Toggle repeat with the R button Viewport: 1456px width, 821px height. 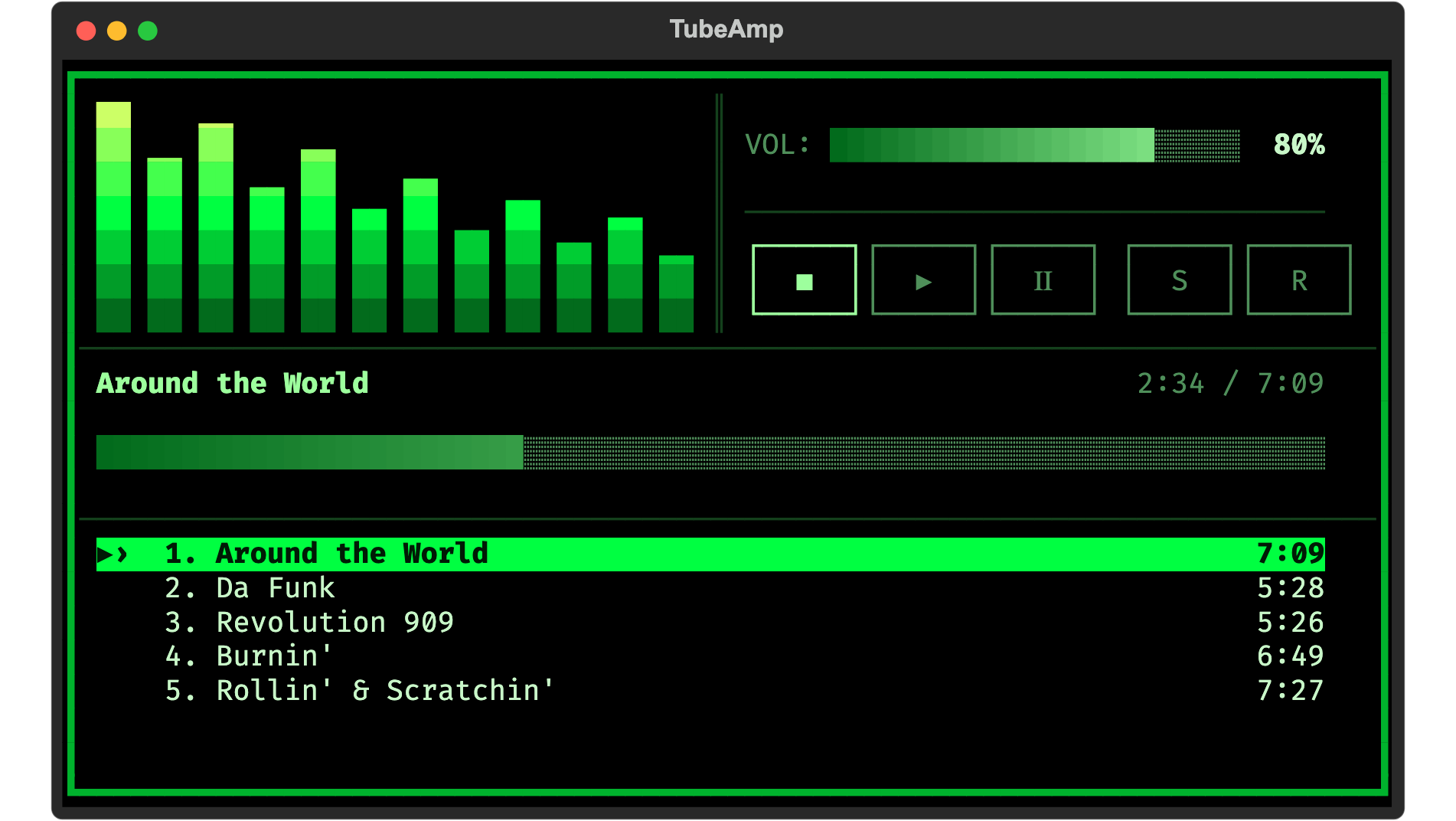tap(1299, 280)
